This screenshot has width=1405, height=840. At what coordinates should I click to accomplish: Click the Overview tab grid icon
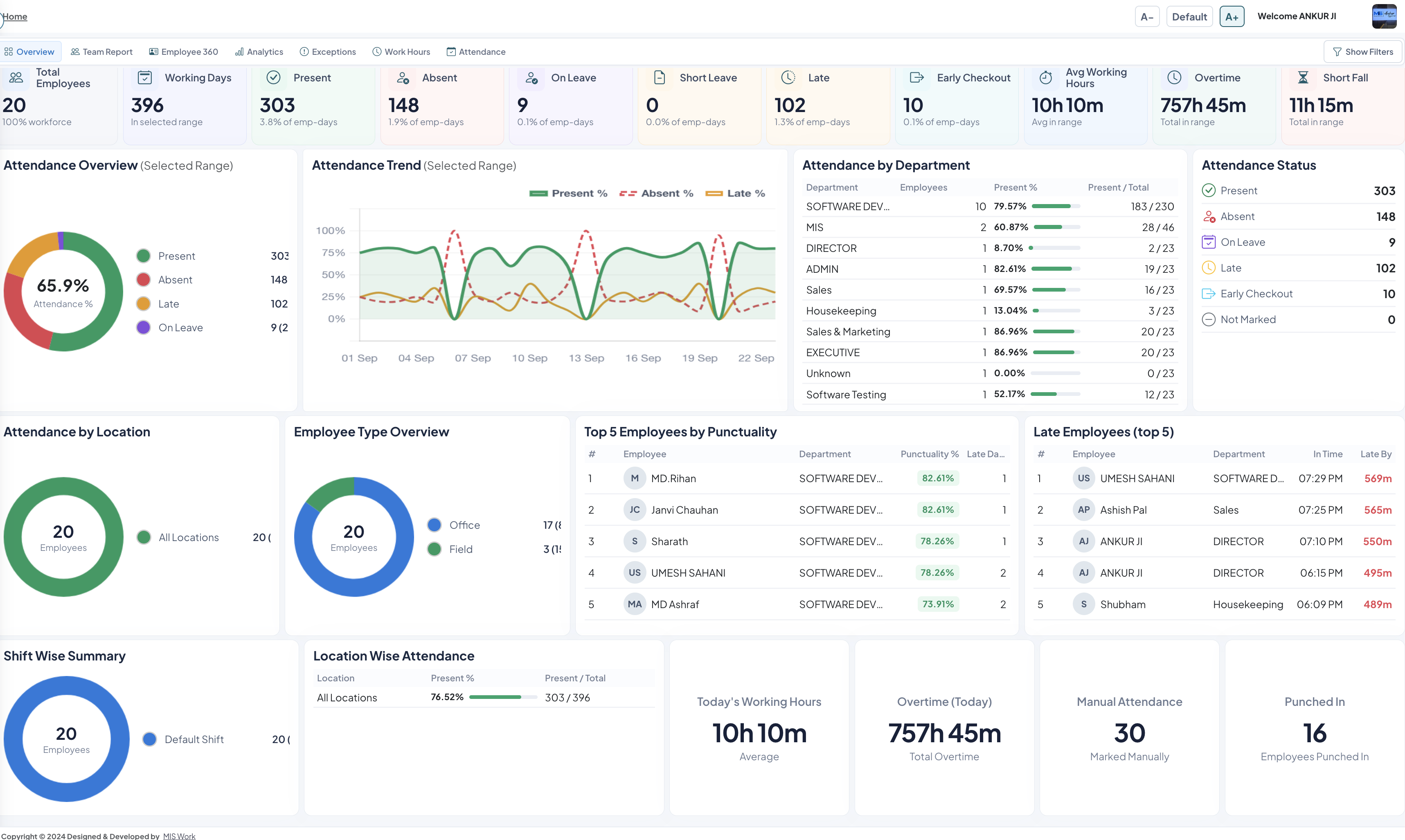click(x=9, y=52)
